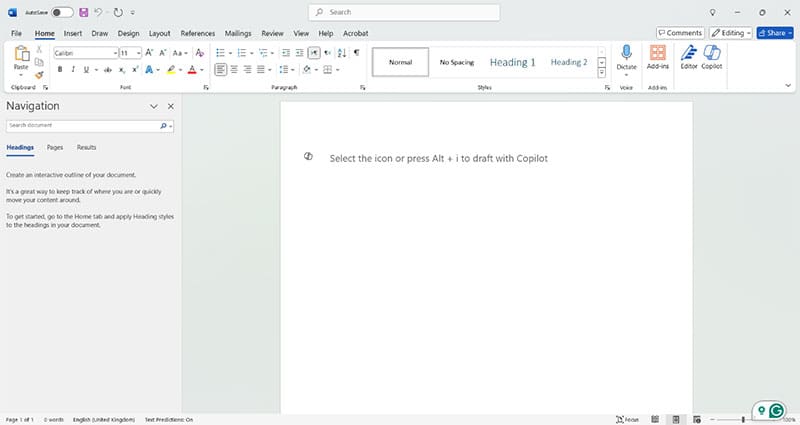This screenshot has height=425, width=800.
Task: Expand the Bullets list dropdown arrow
Action: click(x=230, y=53)
